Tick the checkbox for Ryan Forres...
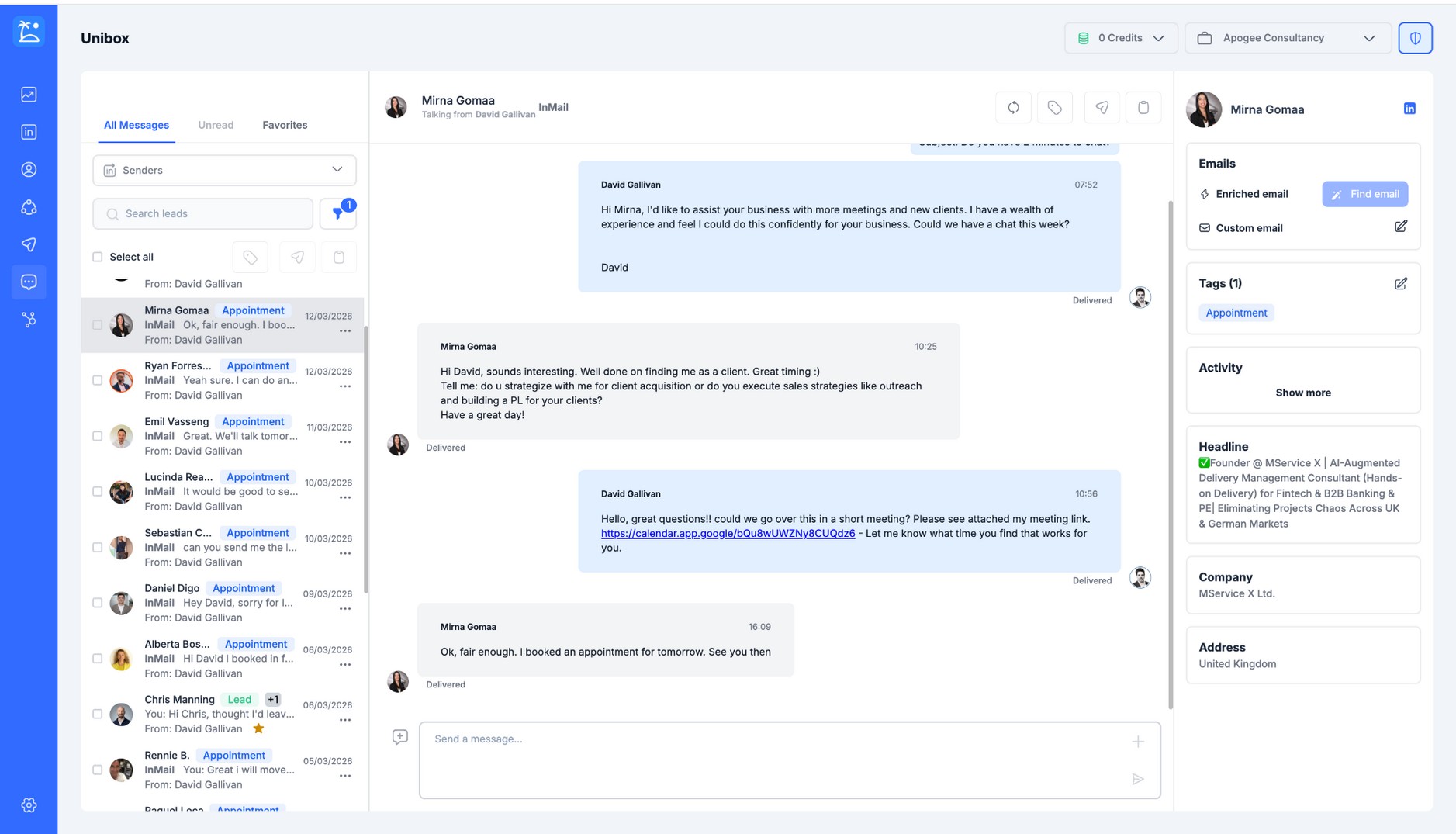 tap(98, 381)
